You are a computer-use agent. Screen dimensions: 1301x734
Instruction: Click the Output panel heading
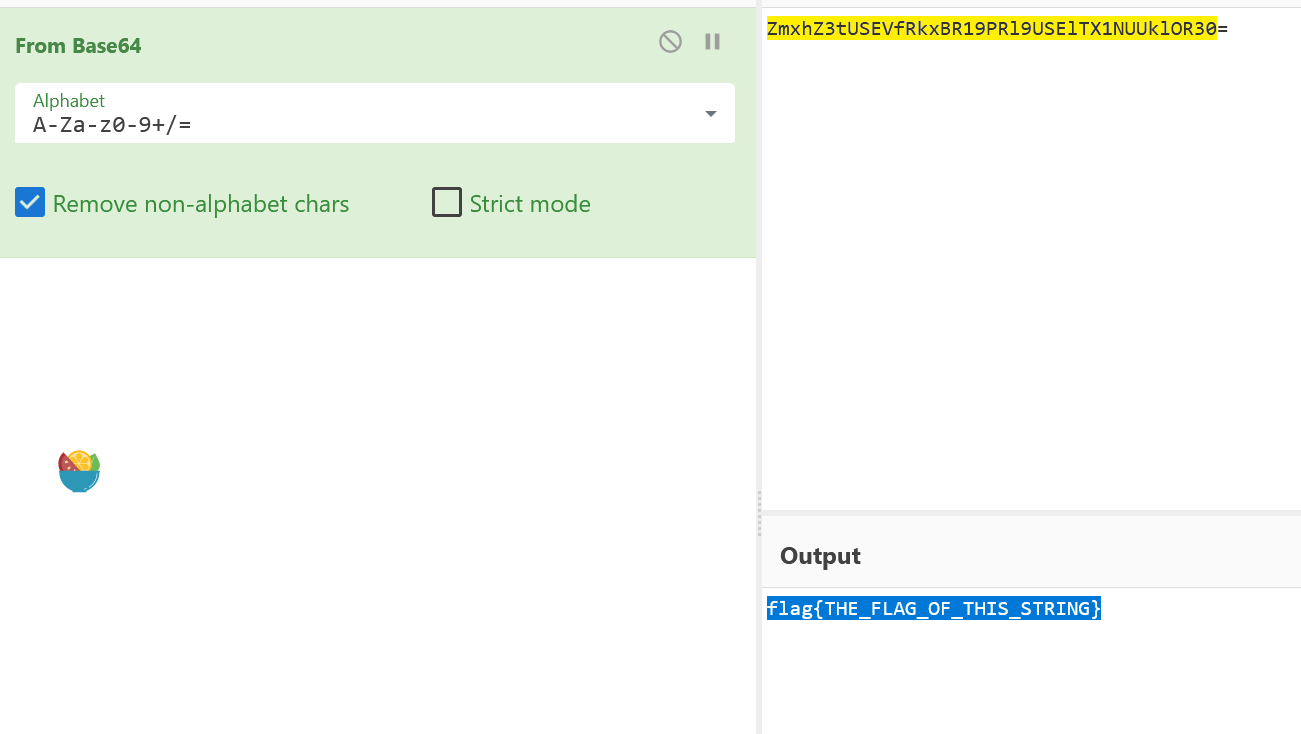point(820,556)
